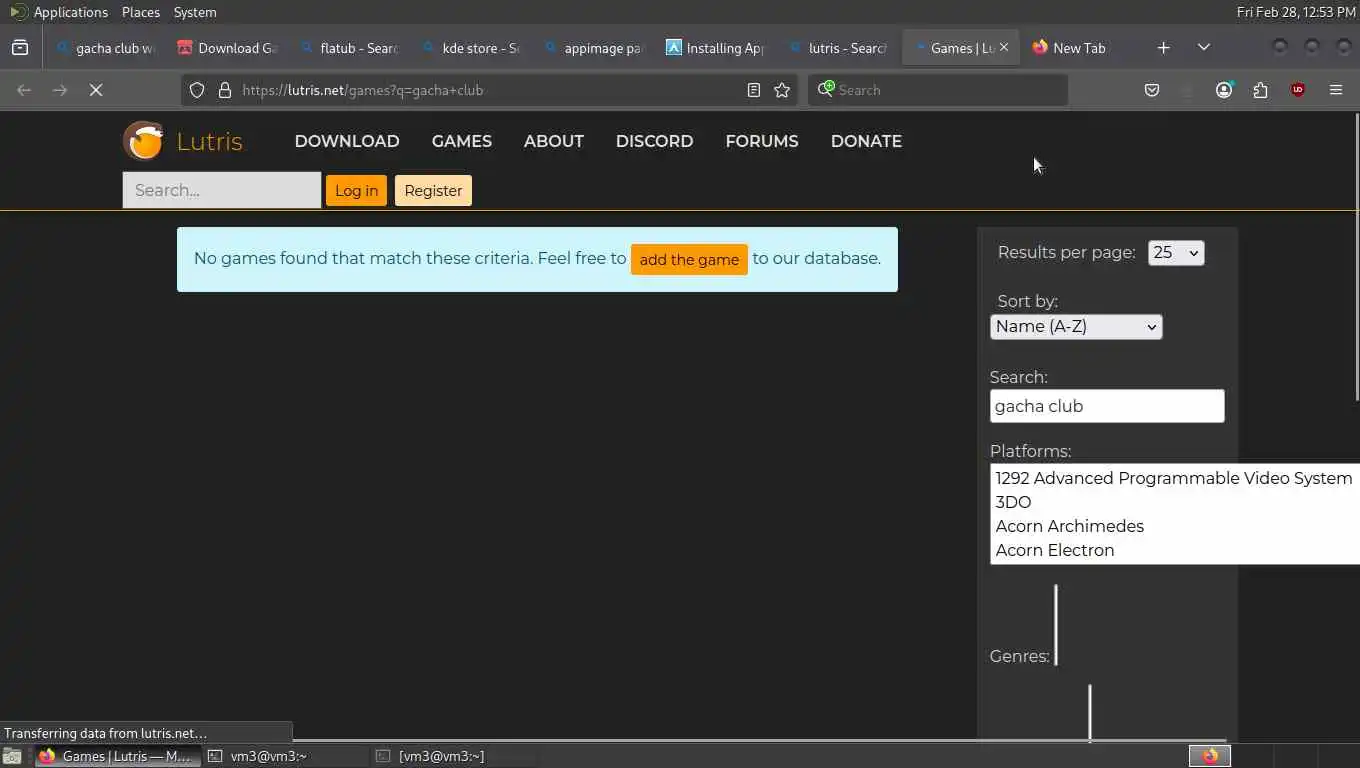Switch to New Tab
Viewport: 1360px width, 768px height.
[1082, 48]
